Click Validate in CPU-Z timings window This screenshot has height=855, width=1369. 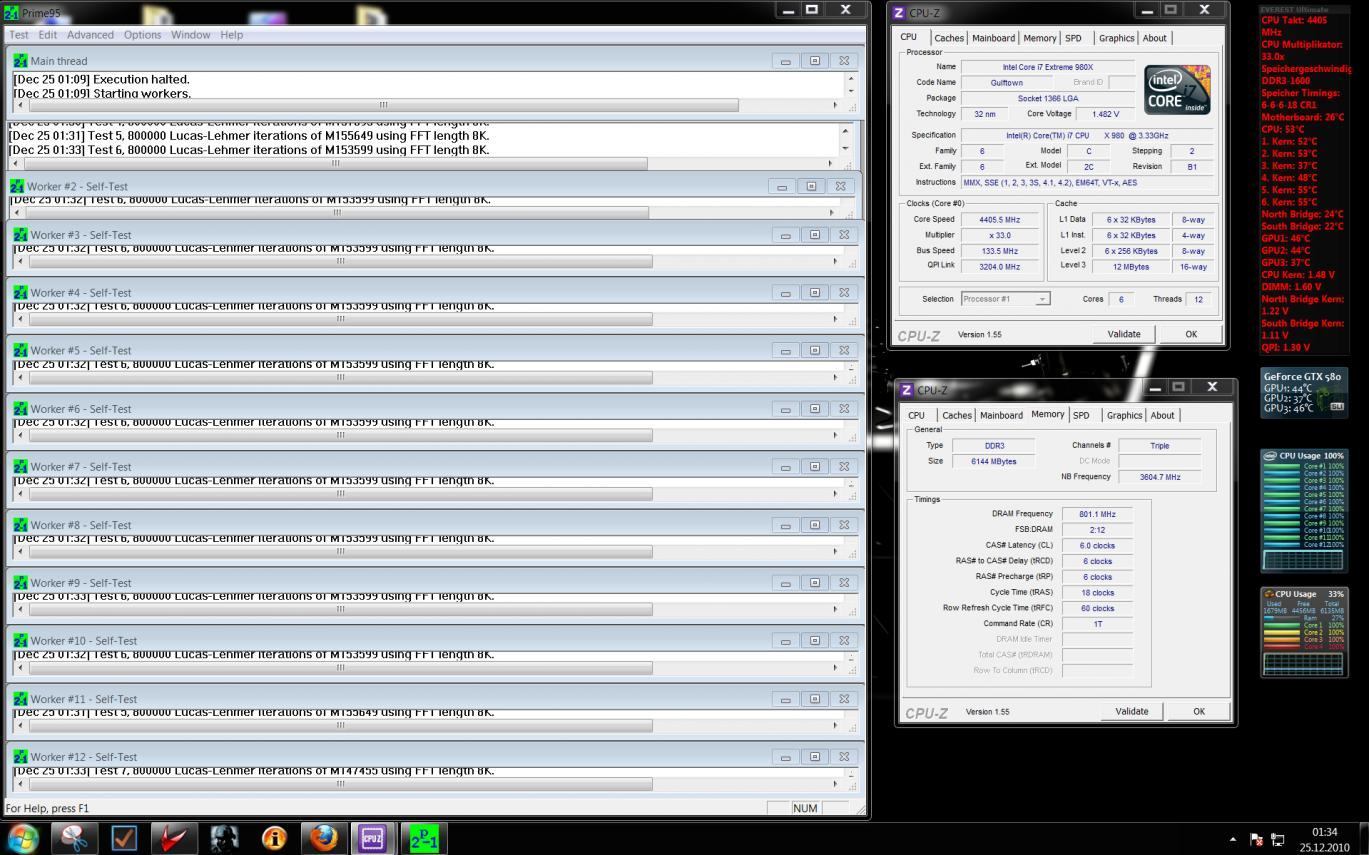click(1132, 711)
